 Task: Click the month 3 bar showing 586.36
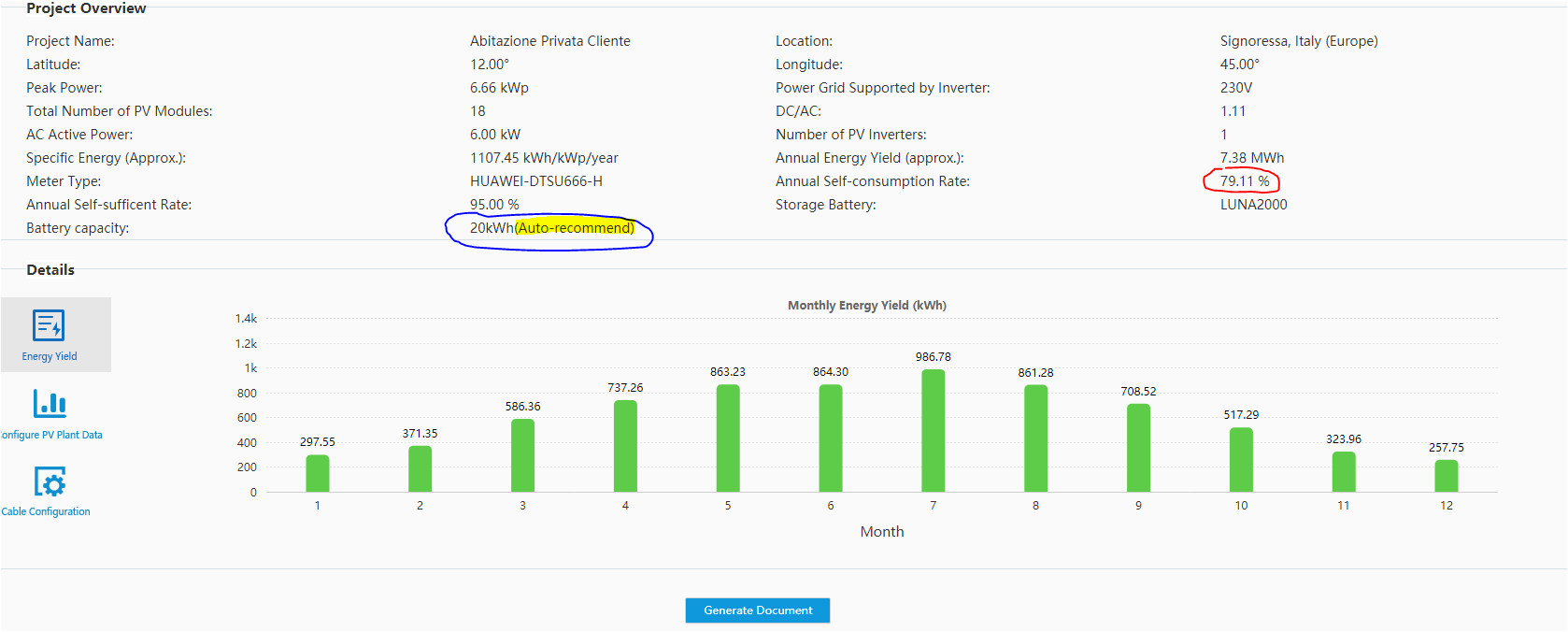tap(522, 455)
